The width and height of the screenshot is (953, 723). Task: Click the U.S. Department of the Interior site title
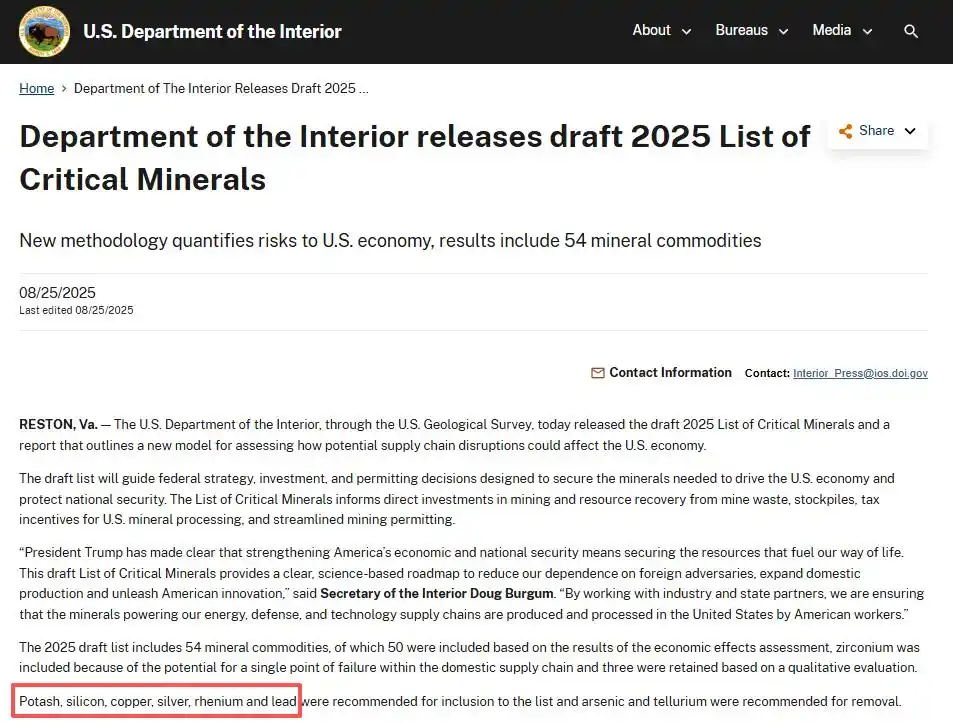click(x=212, y=31)
